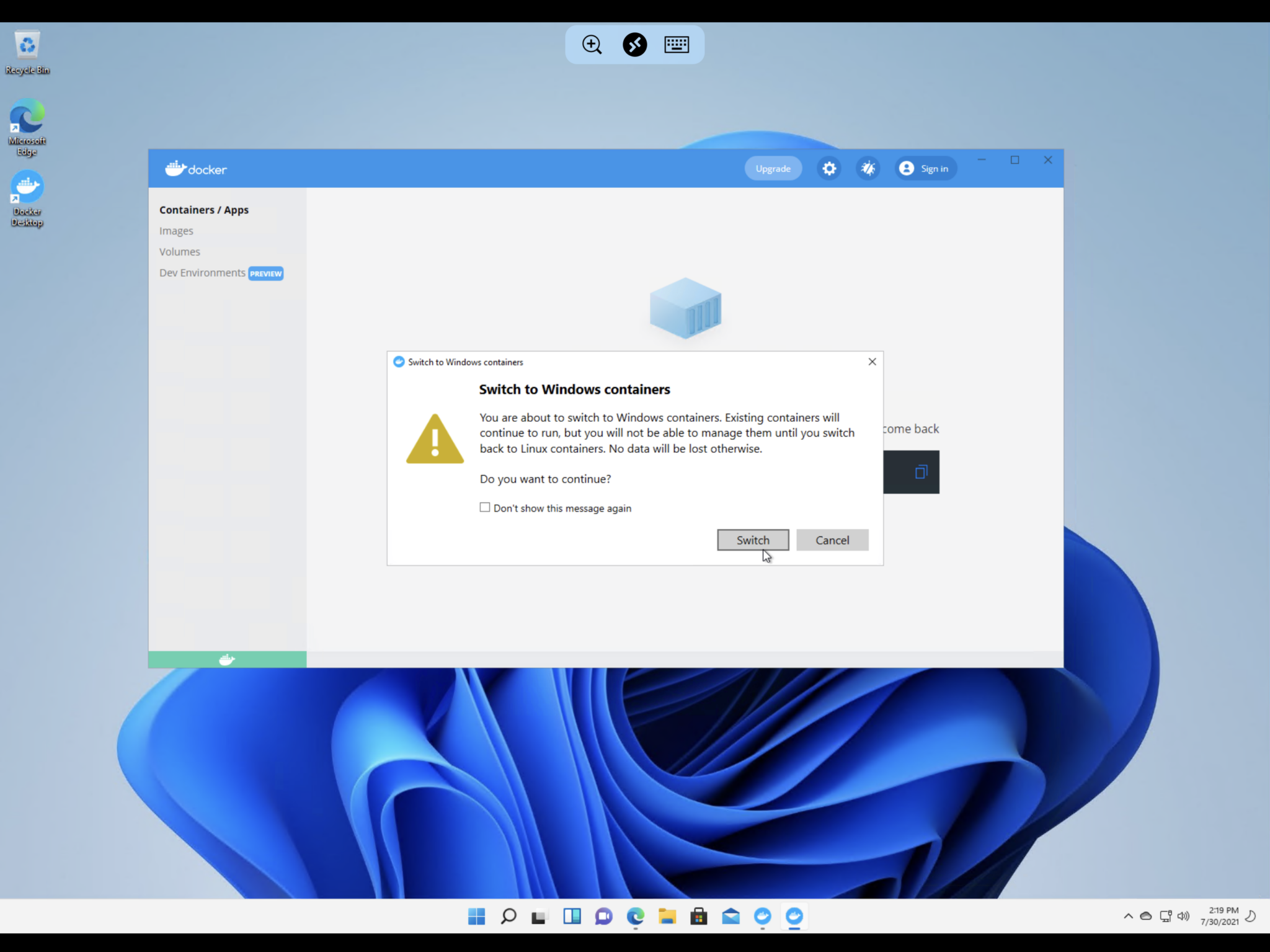Viewport: 1270px width, 952px height.
Task: Check Don't show this message again
Action: (485, 507)
